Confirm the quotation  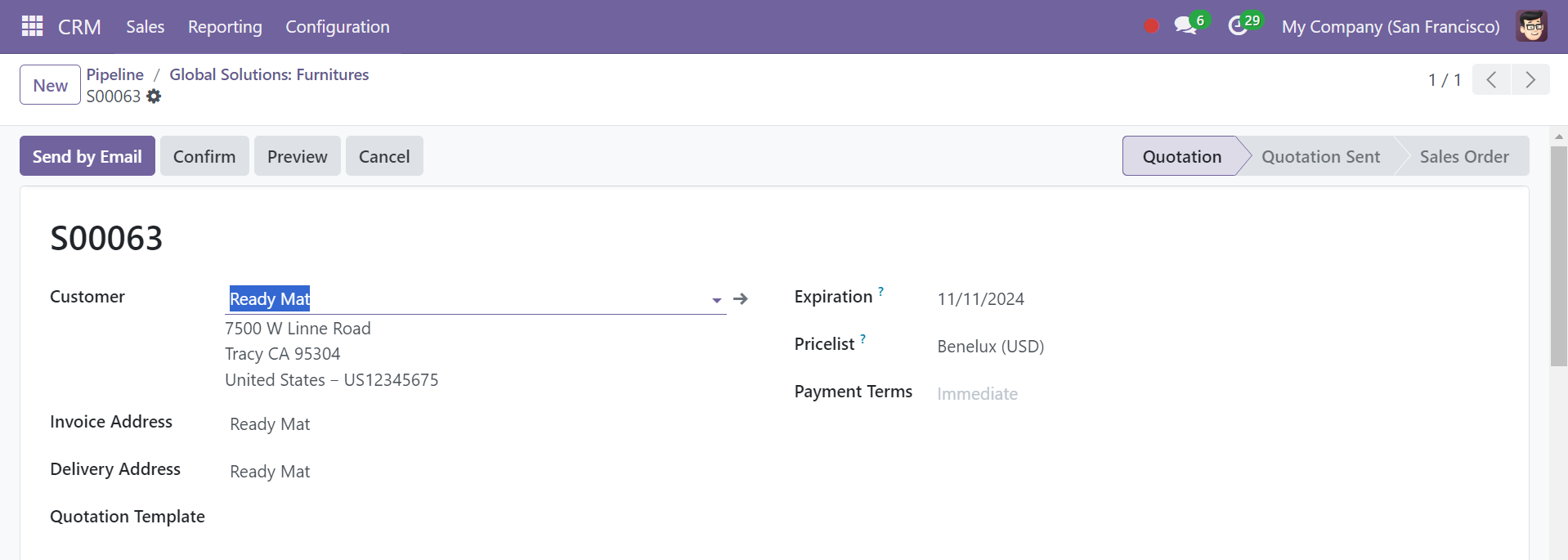point(204,156)
